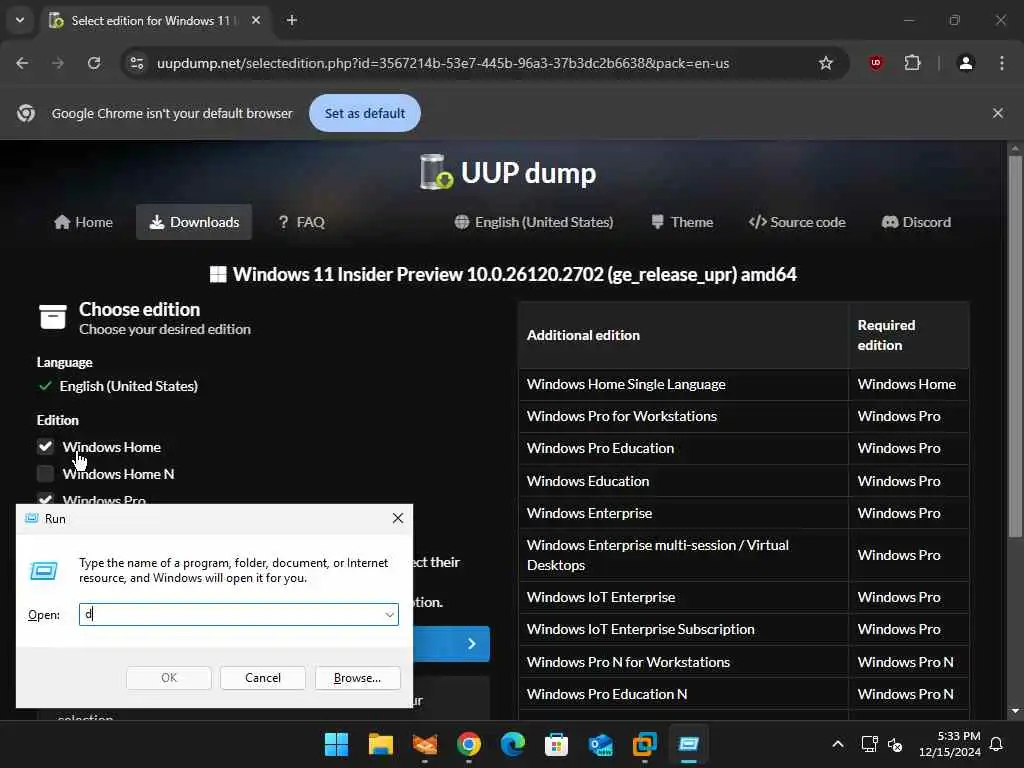This screenshot has width=1024, height=768.
Task: Open Microsoft Edge from the taskbar
Action: coord(513,744)
